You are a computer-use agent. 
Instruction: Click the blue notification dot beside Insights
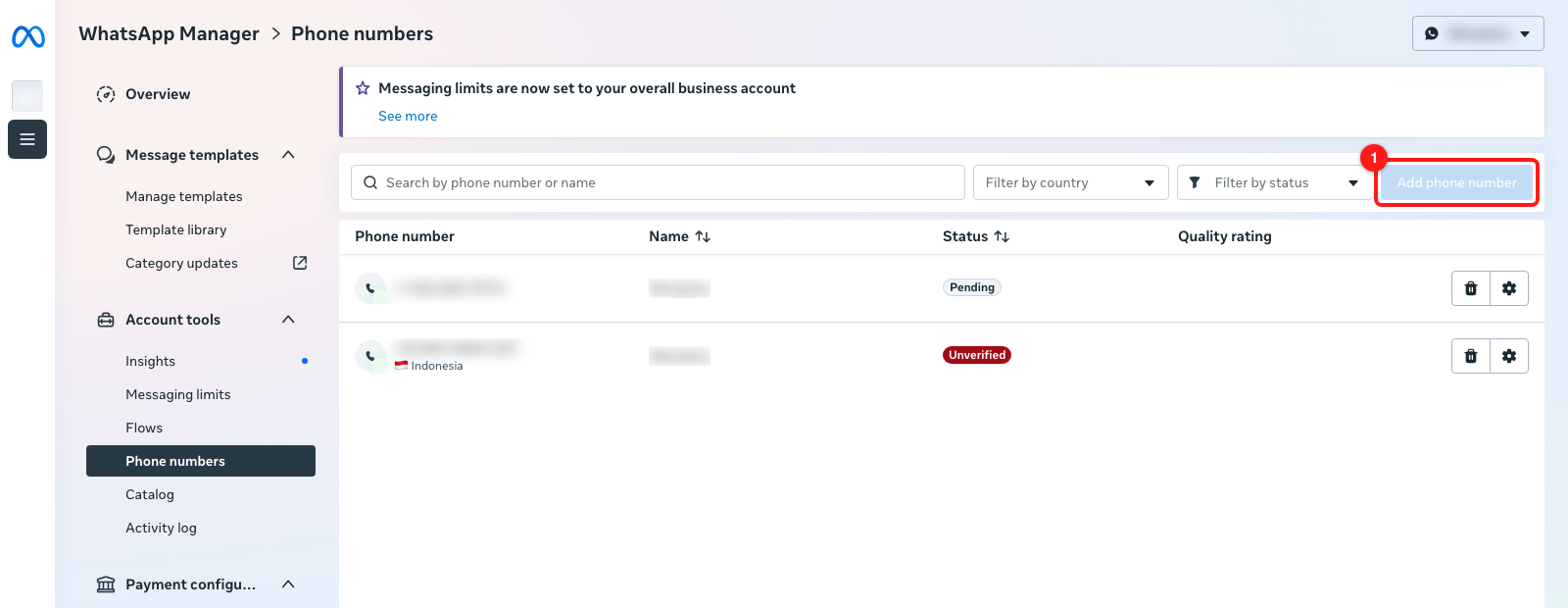click(x=305, y=361)
